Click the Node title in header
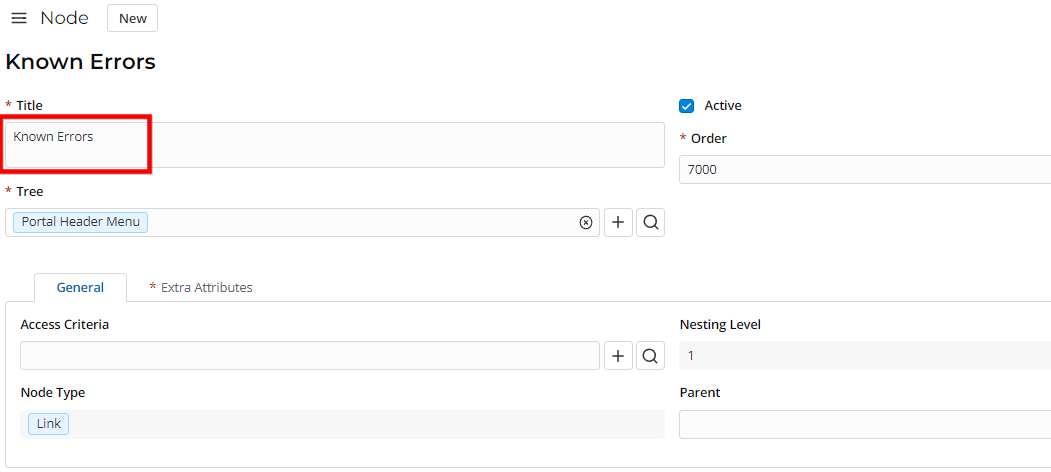The height and width of the screenshot is (472, 1051). [x=64, y=18]
